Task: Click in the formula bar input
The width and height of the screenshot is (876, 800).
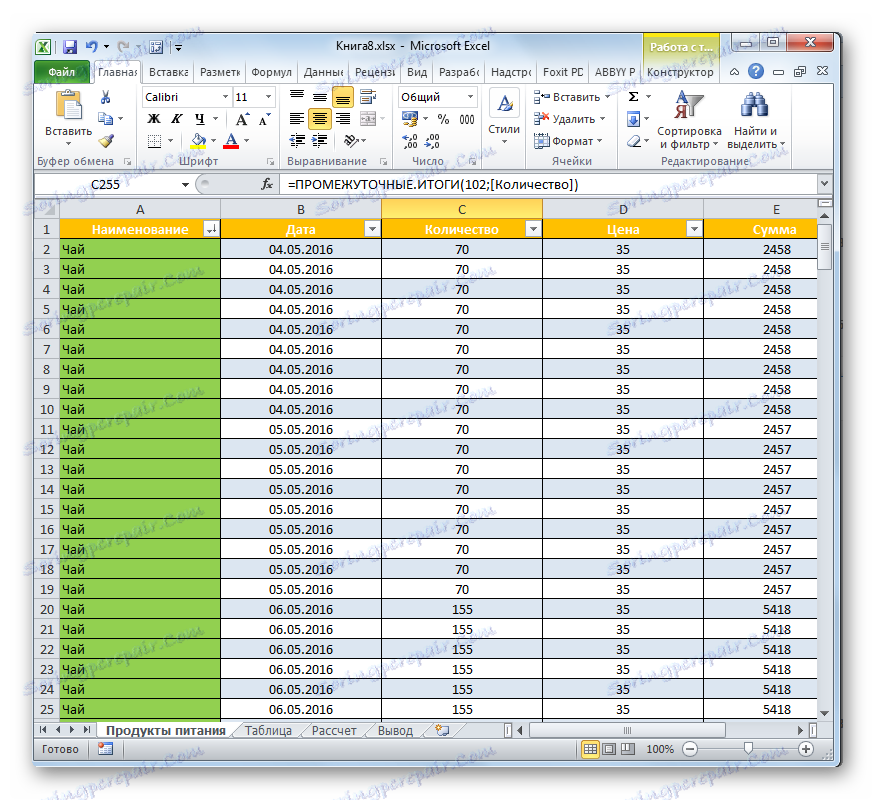Action: (550, 184)
